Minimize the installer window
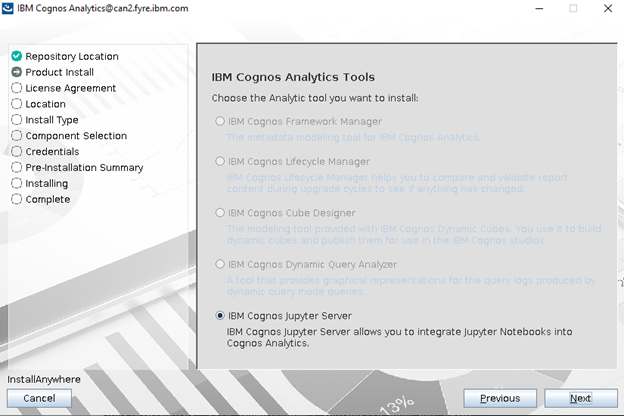This screenshot has width=624, height=416. coord(539,8)
